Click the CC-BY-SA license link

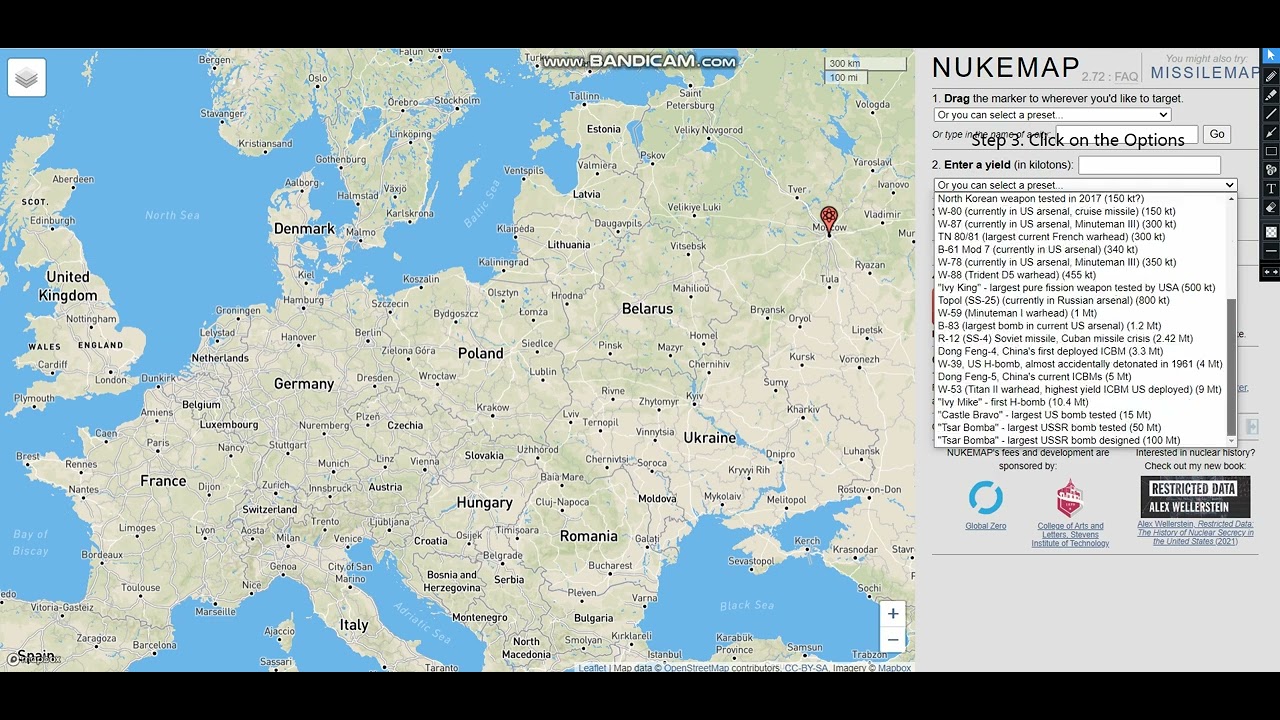click(806, 668)
